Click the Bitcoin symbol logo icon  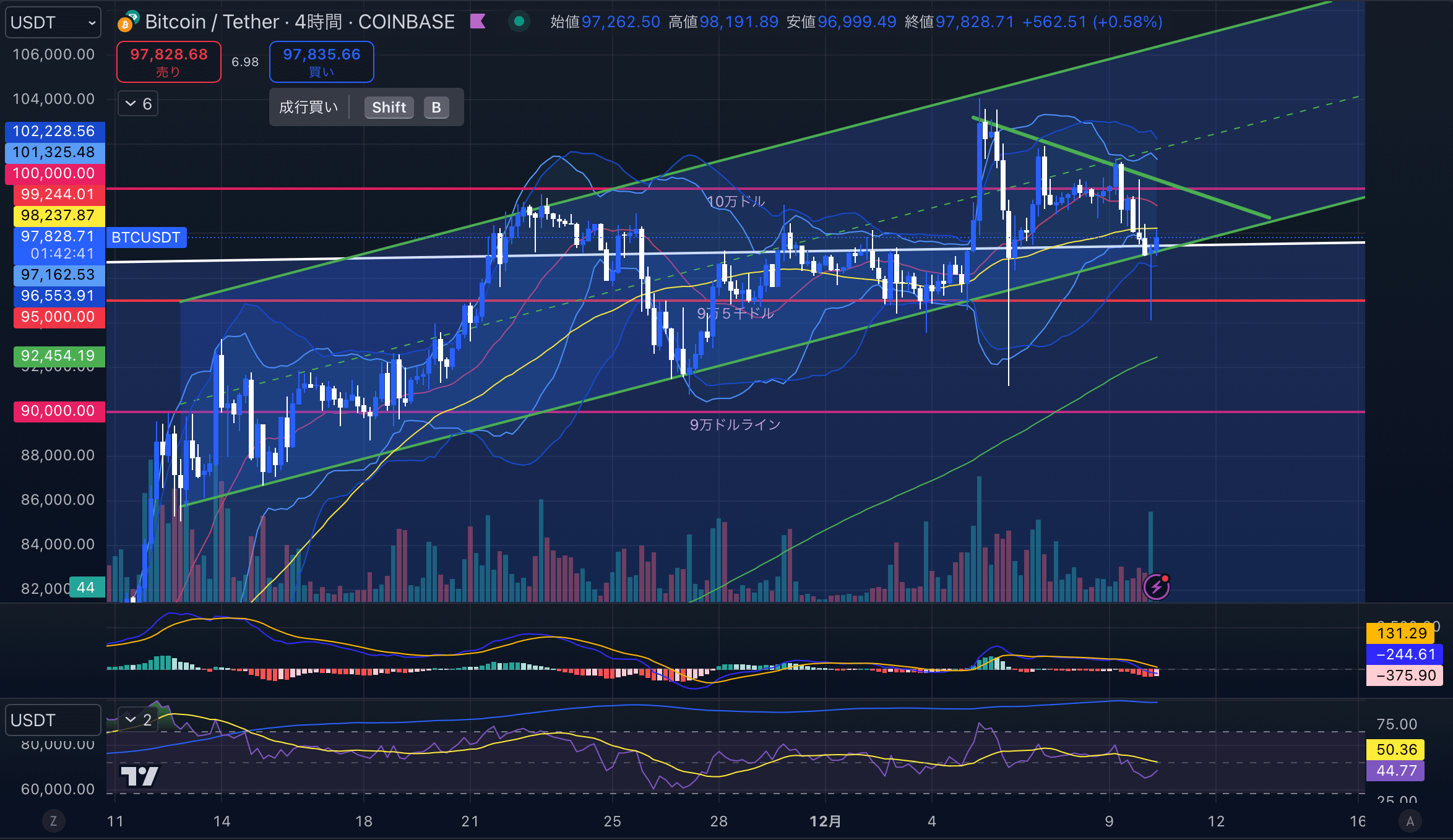pos(128,22)
